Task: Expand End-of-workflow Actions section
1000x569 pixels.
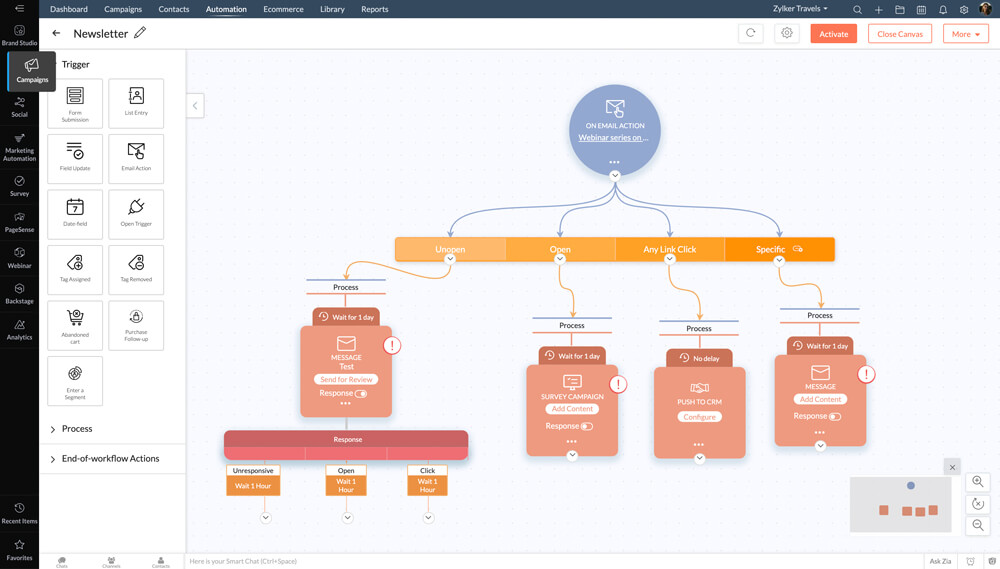Action: (x=110, y=459)
